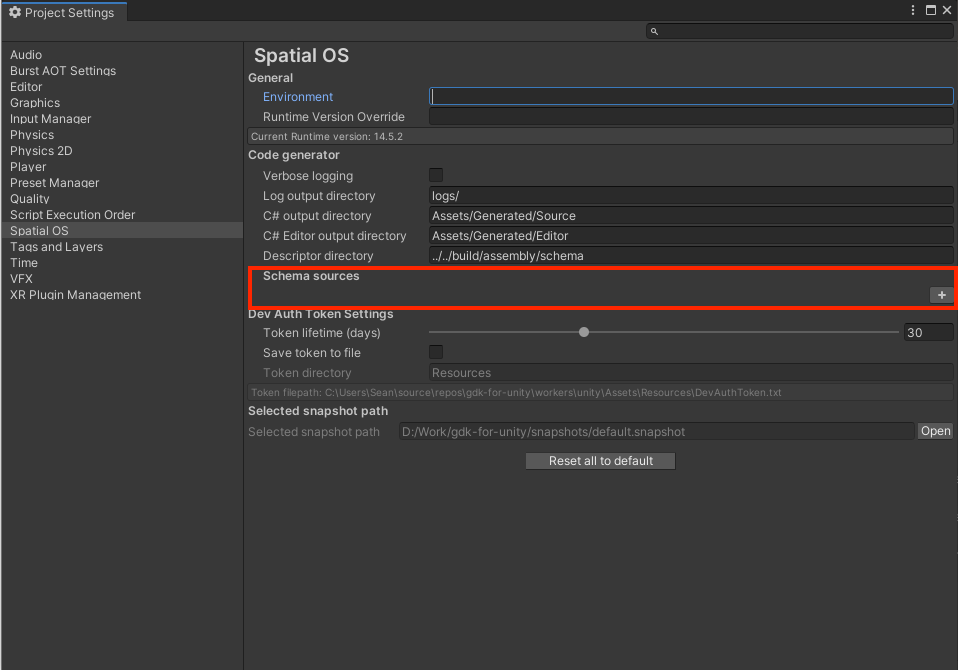Screen dimensions: 958x670
Task: Click the Descriptor directory field
Action: (691, 256)
